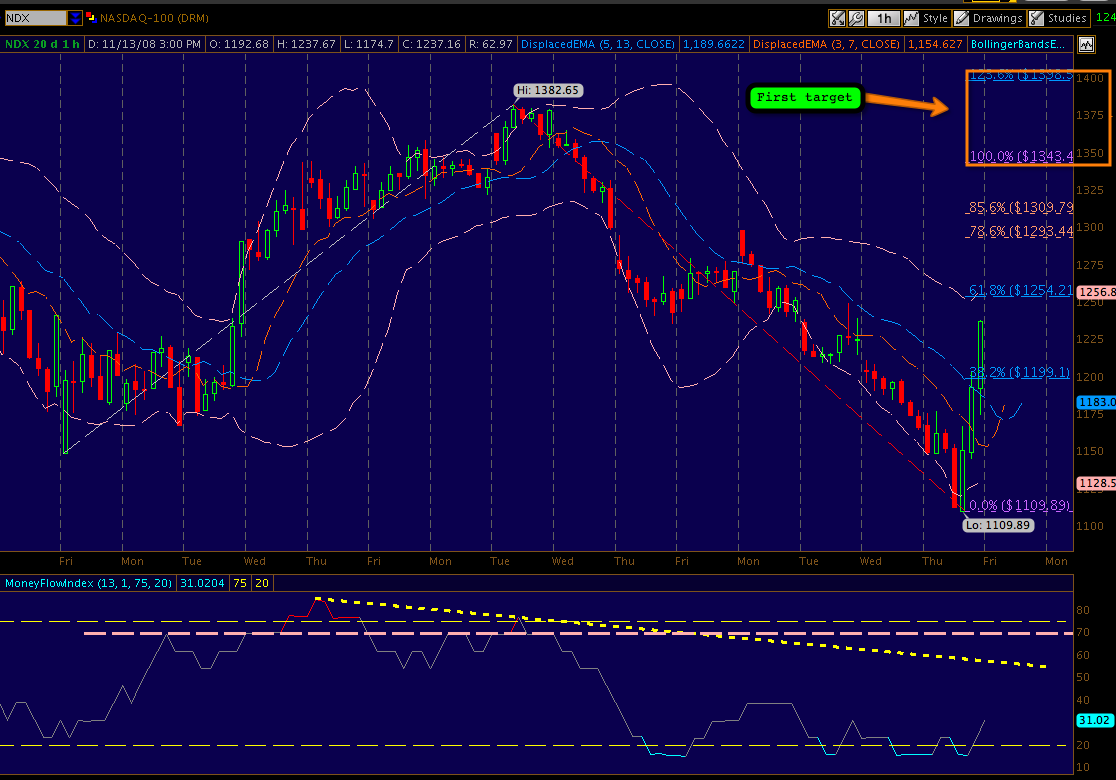Expand the NDX symbol dropdown arrow
Screen dimensions: 1116x780
75,18
